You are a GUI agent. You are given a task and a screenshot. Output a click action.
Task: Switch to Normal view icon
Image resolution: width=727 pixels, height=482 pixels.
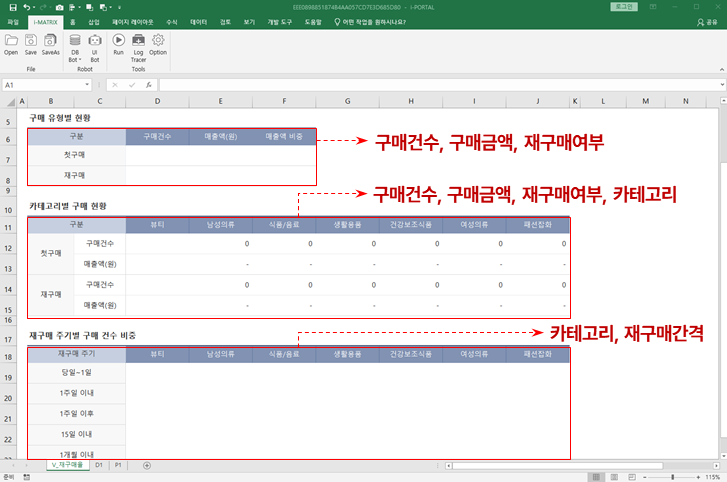(596, 477)
